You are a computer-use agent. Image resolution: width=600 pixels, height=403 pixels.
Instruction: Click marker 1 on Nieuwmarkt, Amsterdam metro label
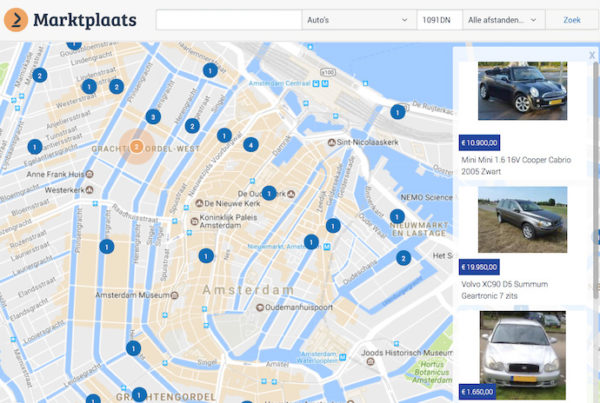(311, 242)
